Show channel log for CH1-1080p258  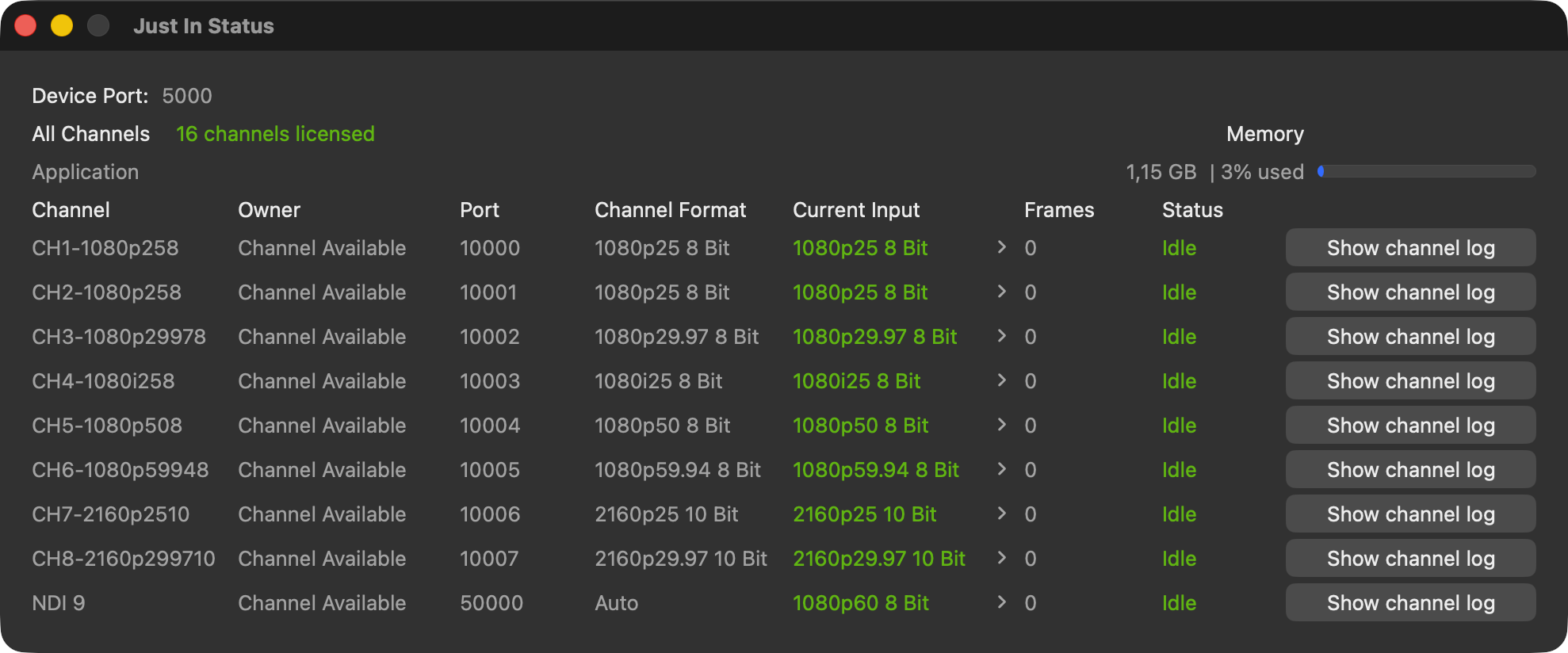(x=1410, y=247)
